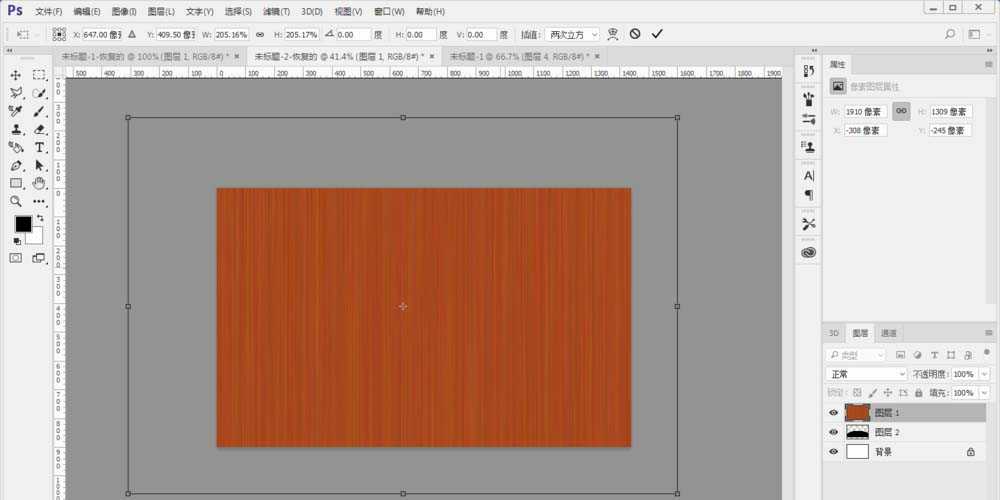1000x500 pixels.
Task: Click the black foreground color swatch
Action: pos(22,224)
